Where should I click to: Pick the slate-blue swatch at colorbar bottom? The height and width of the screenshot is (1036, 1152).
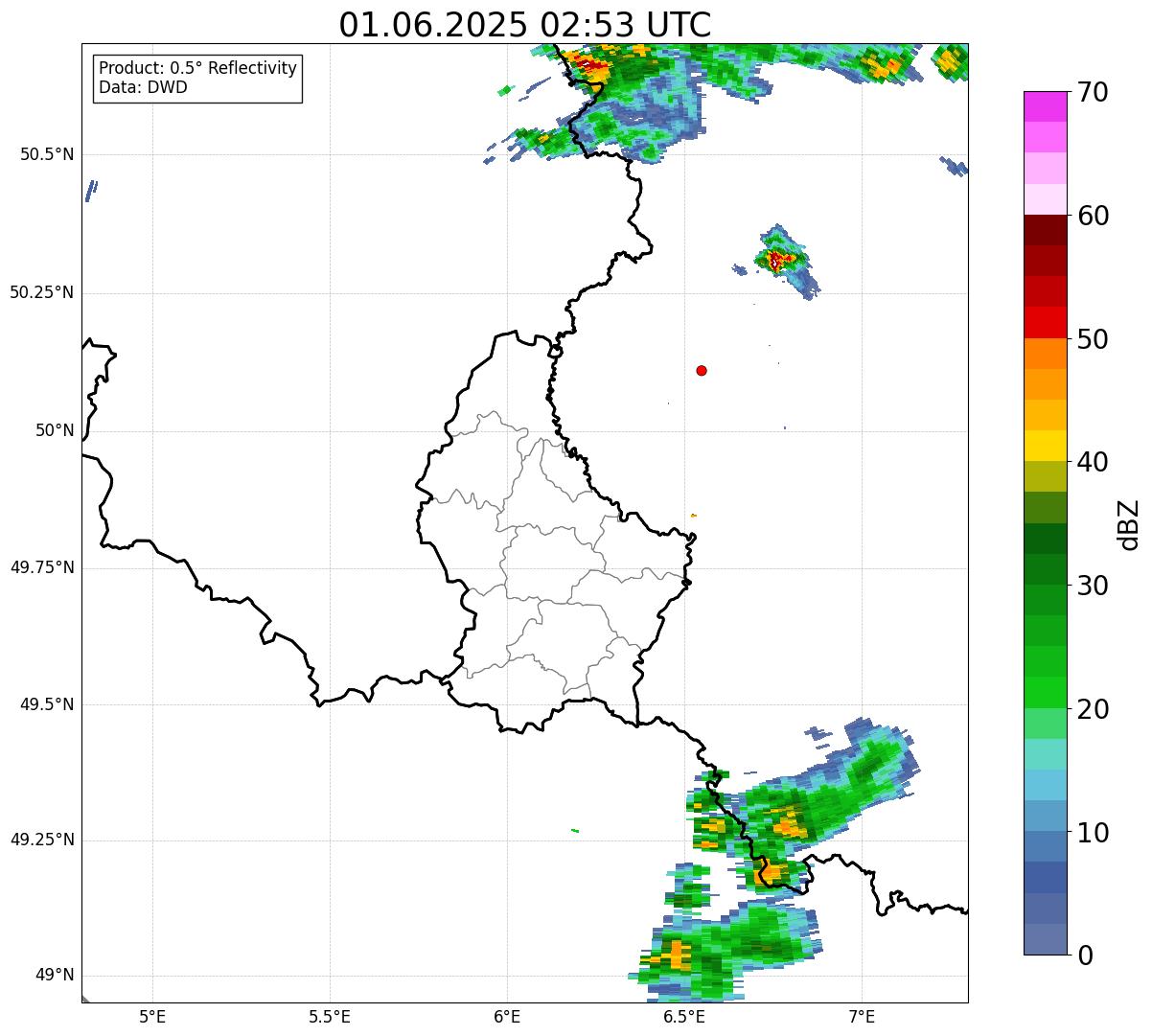coord(1045,939)
